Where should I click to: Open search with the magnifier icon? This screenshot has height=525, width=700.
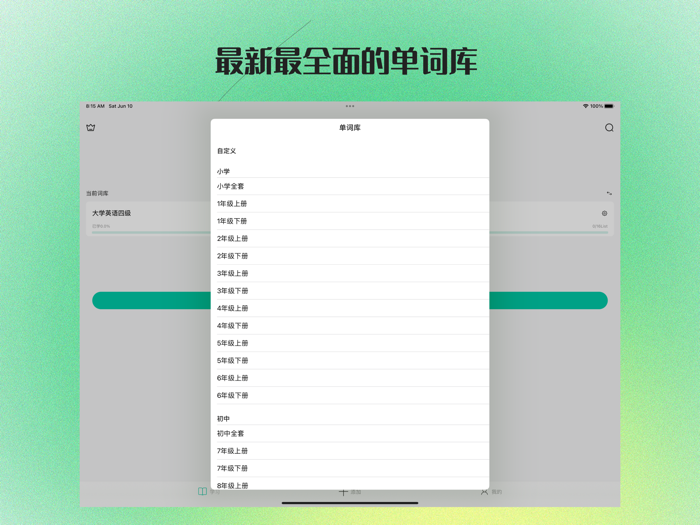(x=609, y=128)
